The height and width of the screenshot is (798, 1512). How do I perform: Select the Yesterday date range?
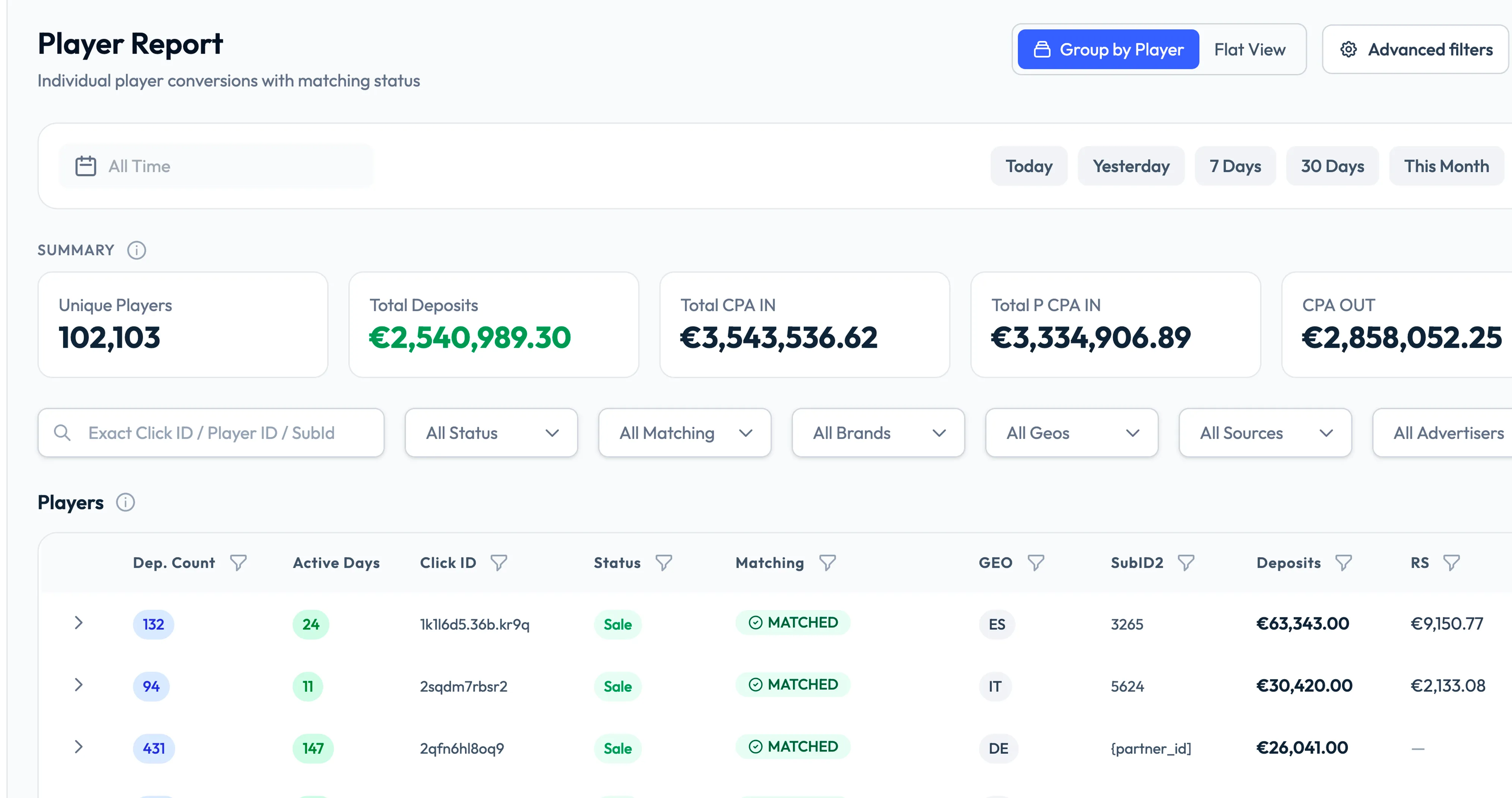pyautogui.click(x=1131, y=166)
